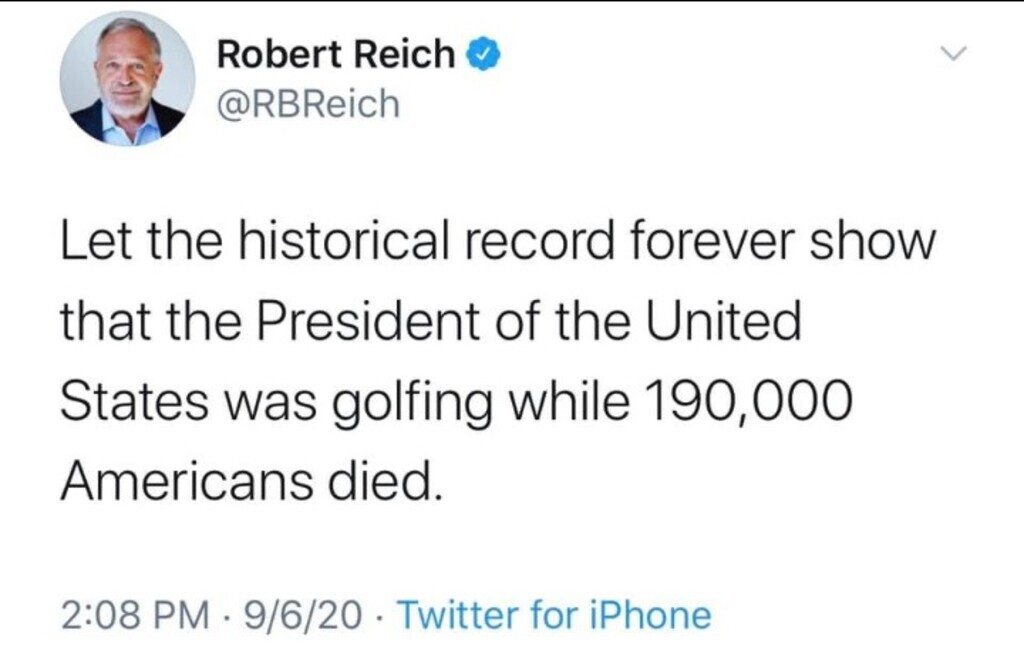The image size is (1024, 647).
Task: Click the blue verified checkmark badge
Action: [x=483, y=56]
